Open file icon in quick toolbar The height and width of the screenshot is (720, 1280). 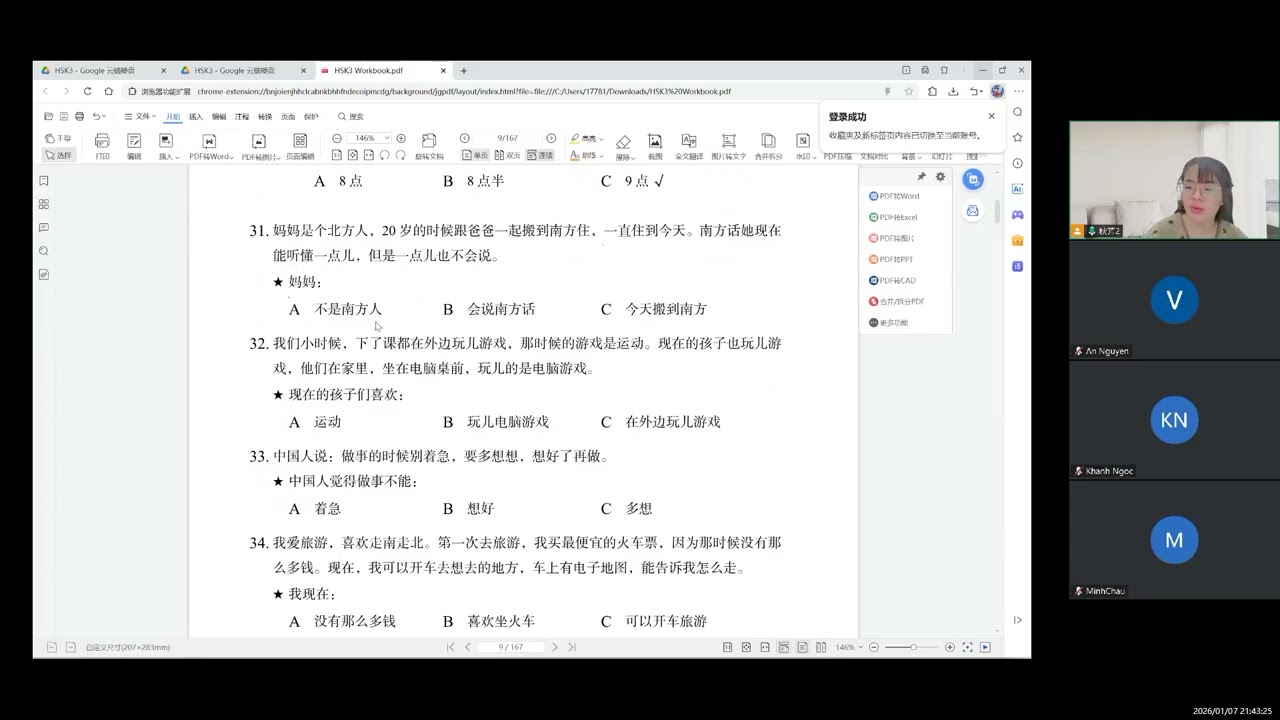(x=48, y=117)
